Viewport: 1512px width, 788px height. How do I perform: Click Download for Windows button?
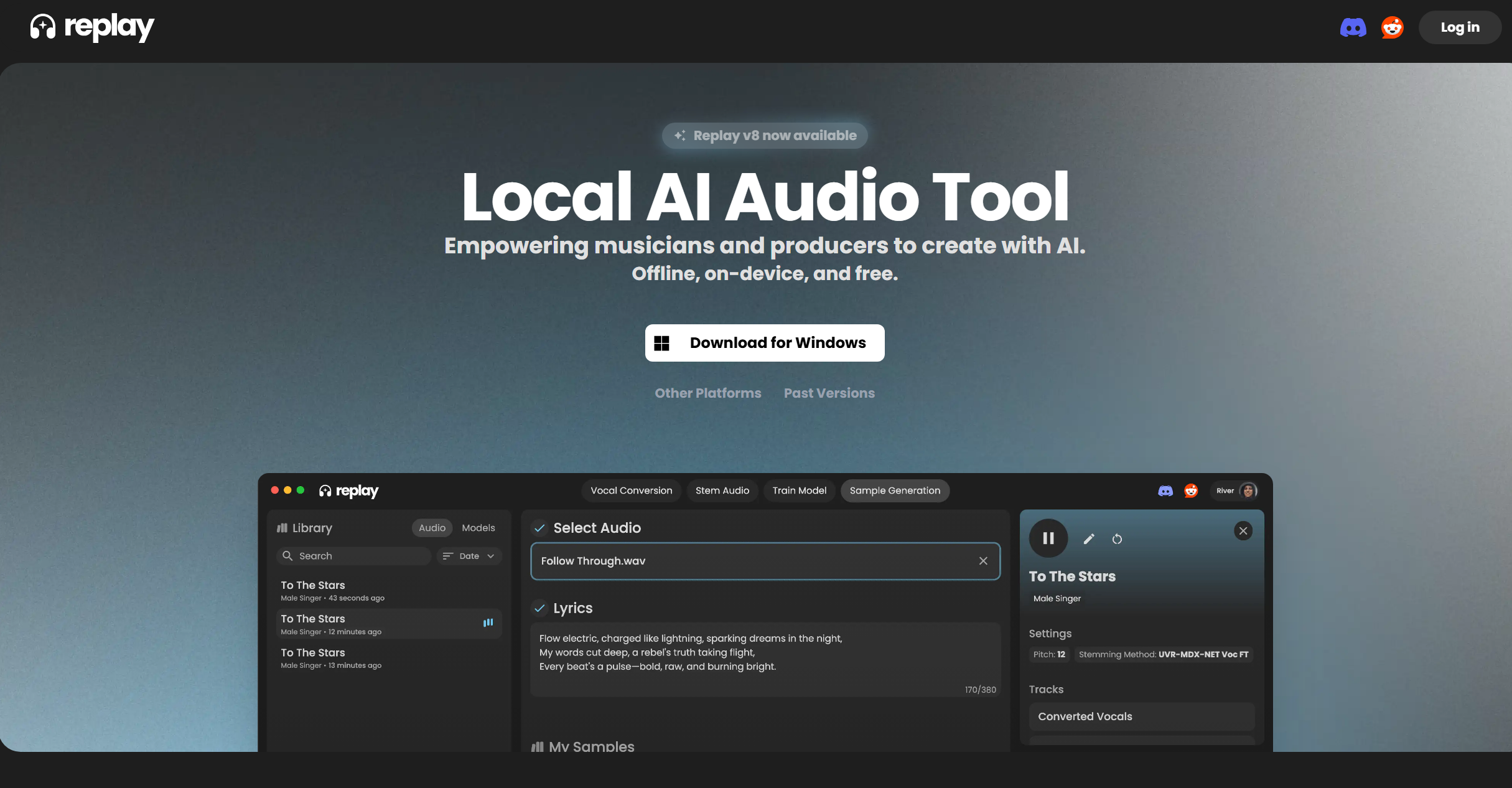tap(764, 343)
